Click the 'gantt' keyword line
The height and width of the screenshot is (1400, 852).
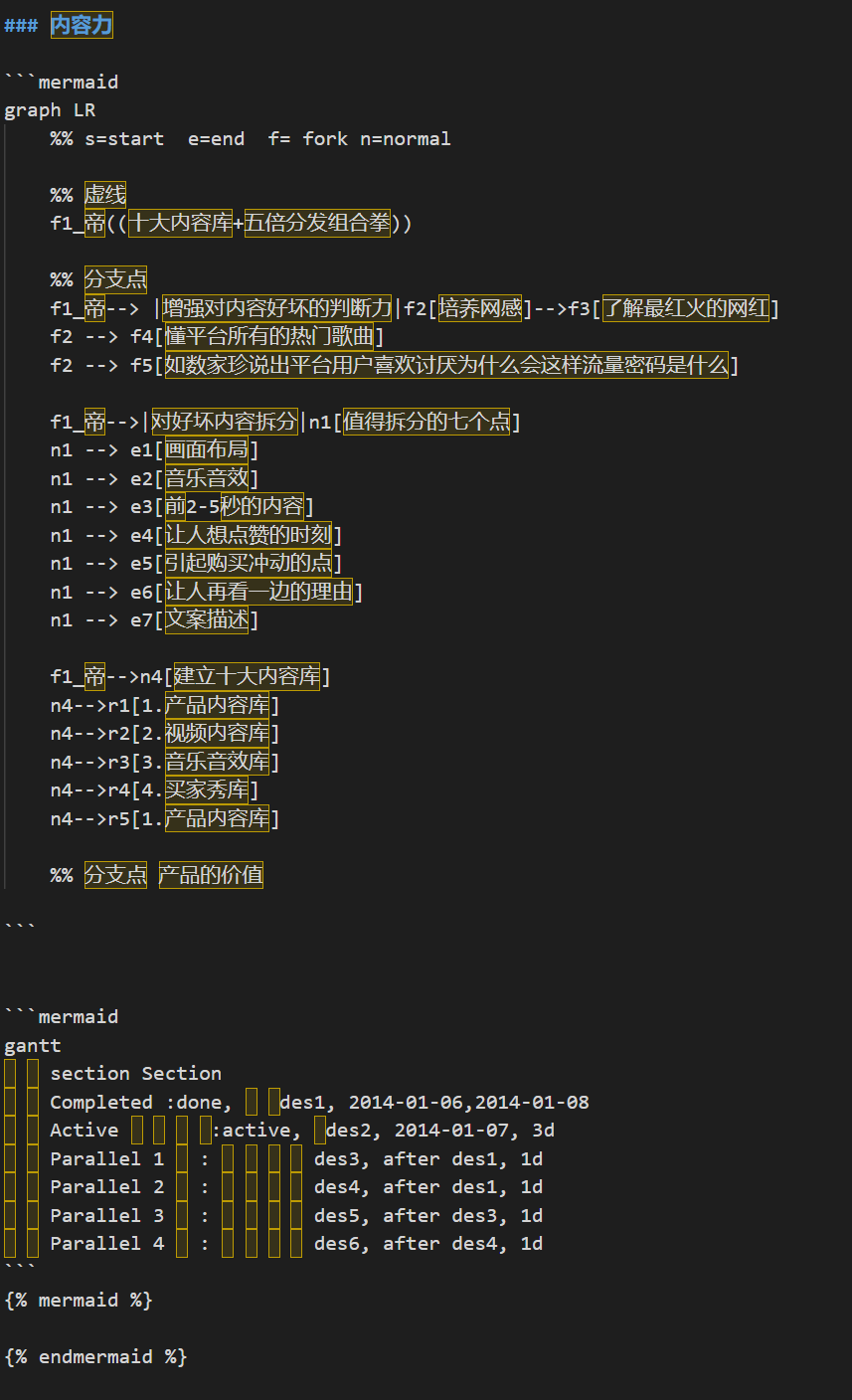pos(33,1045)
